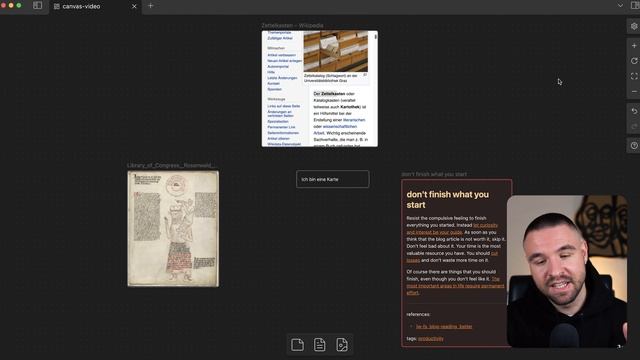The image size is (640, 360).
Task: Open 'Artikel verbessern' link
Action: [x=281, y=55]
